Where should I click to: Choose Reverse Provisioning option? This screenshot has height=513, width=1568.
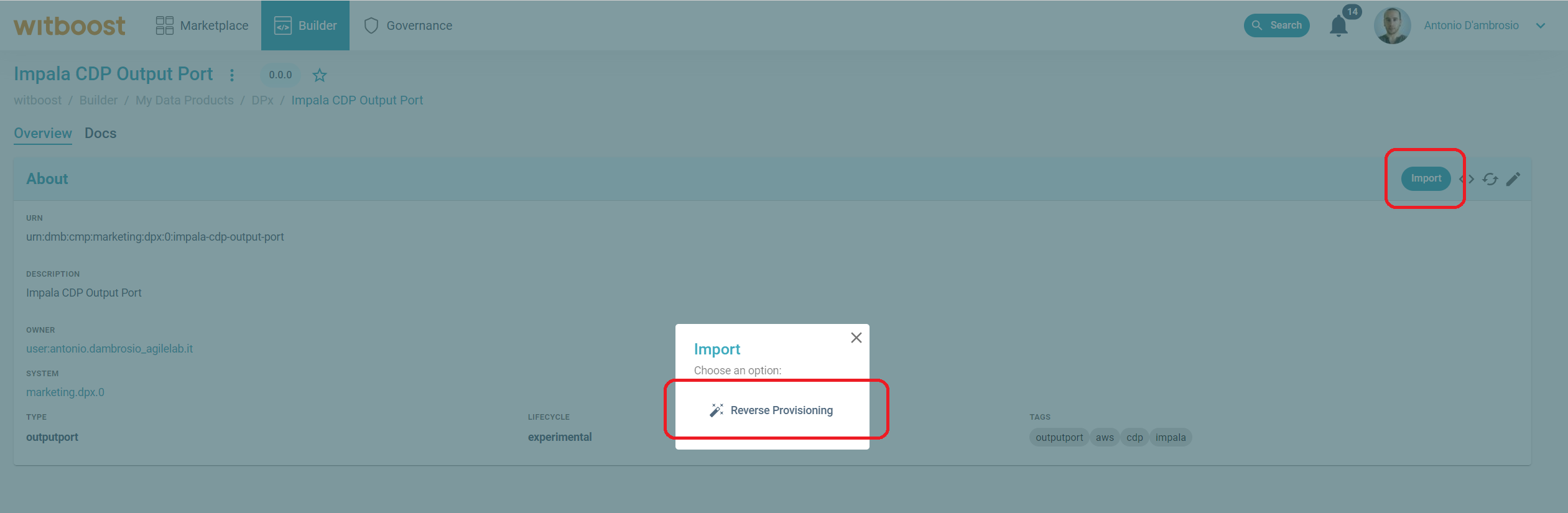click(772, 410)
